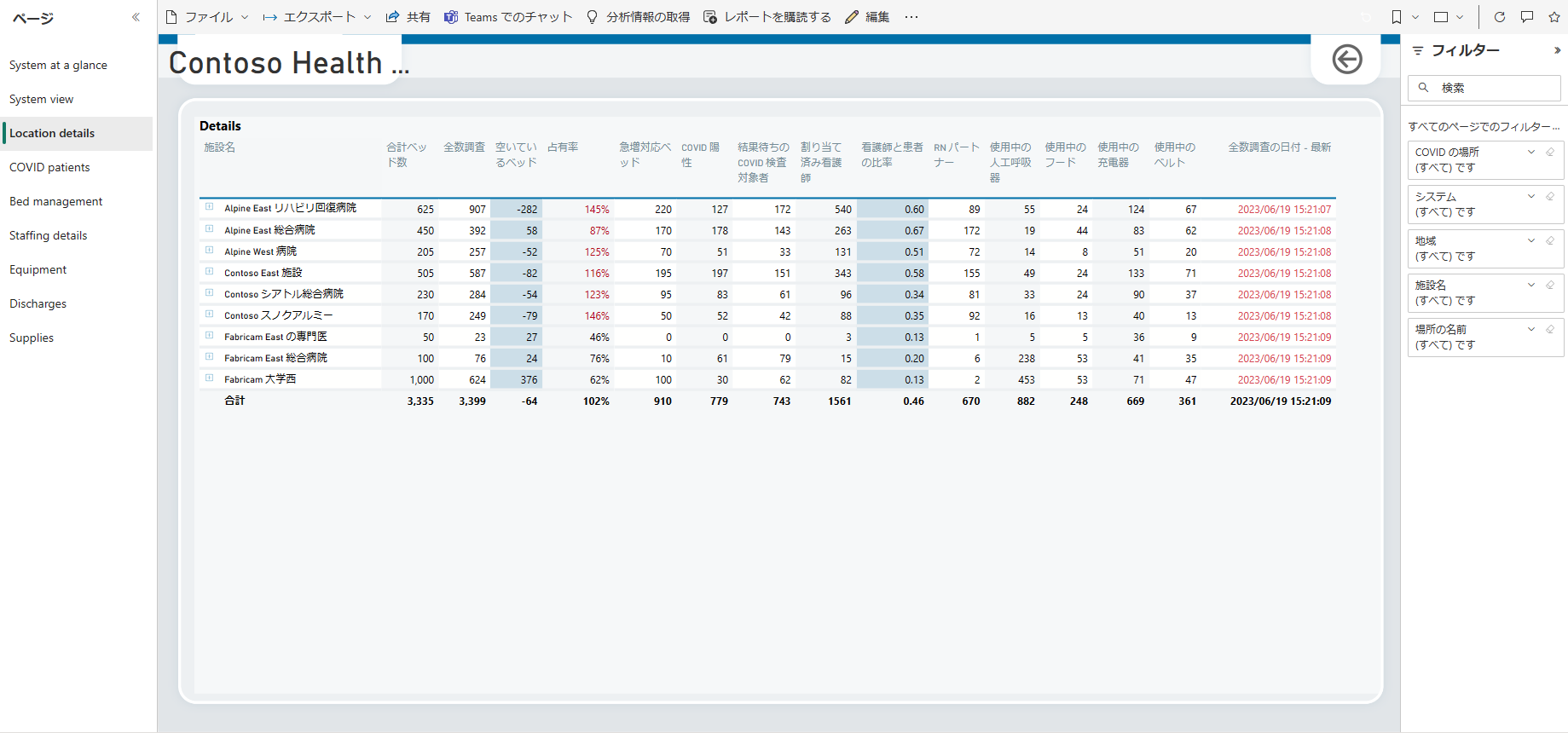Click the Details table title

(220, 126)
